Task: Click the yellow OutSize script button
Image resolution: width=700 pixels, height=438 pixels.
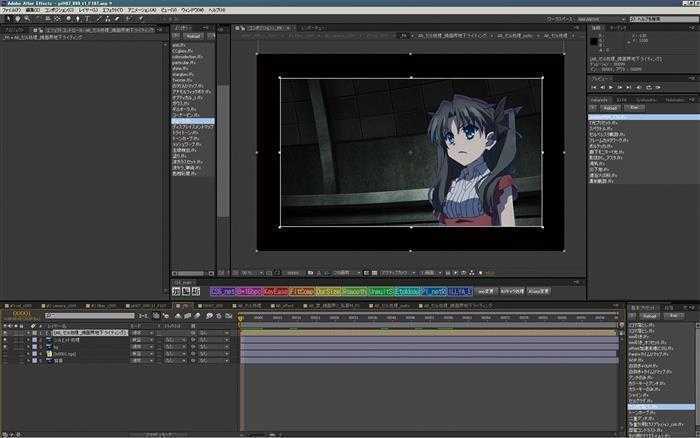Action: (328, 292)
